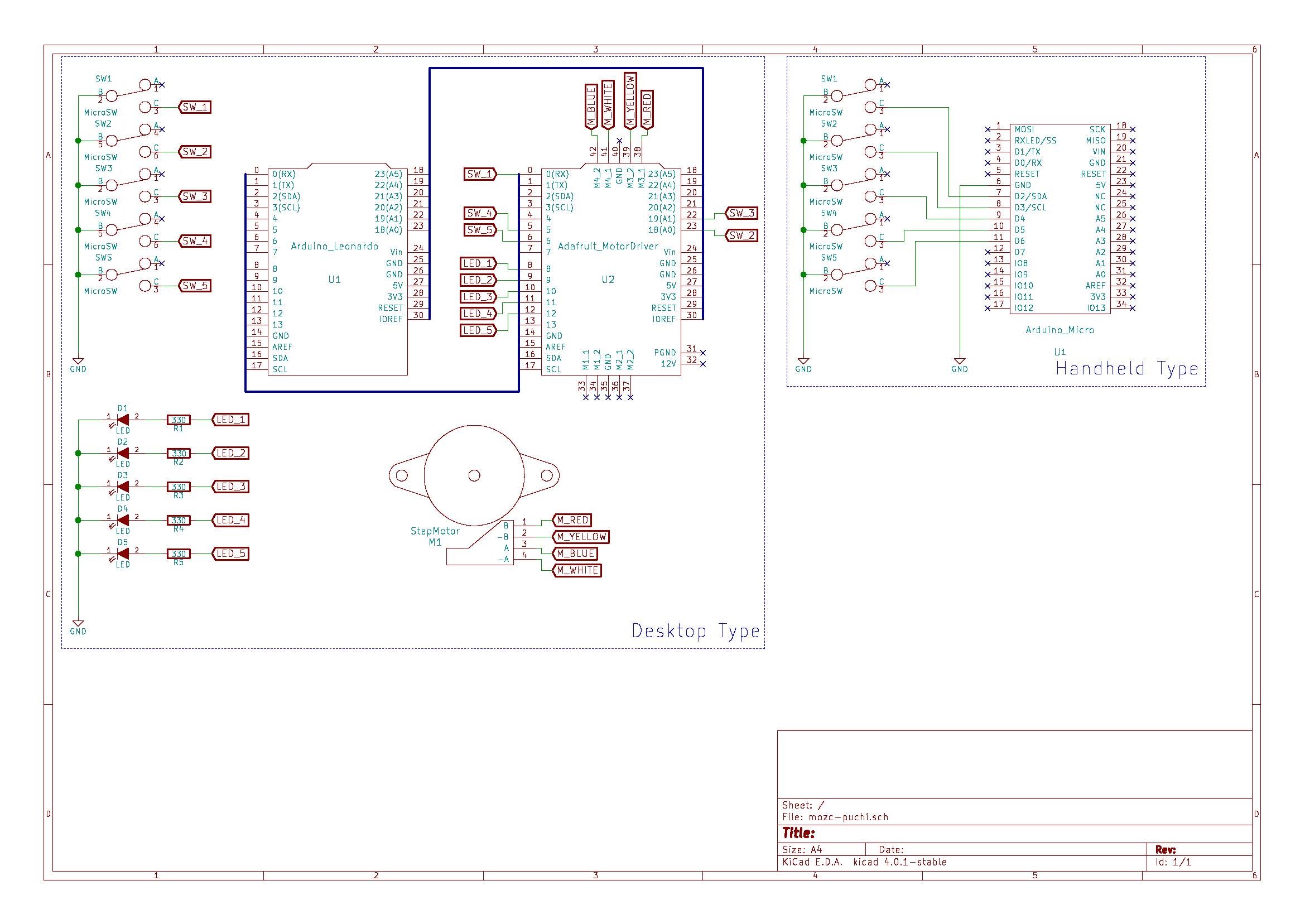Screen dimensions: 1305x924
Task: Click the D5 LED diode symbol
Action: (122, 554)
